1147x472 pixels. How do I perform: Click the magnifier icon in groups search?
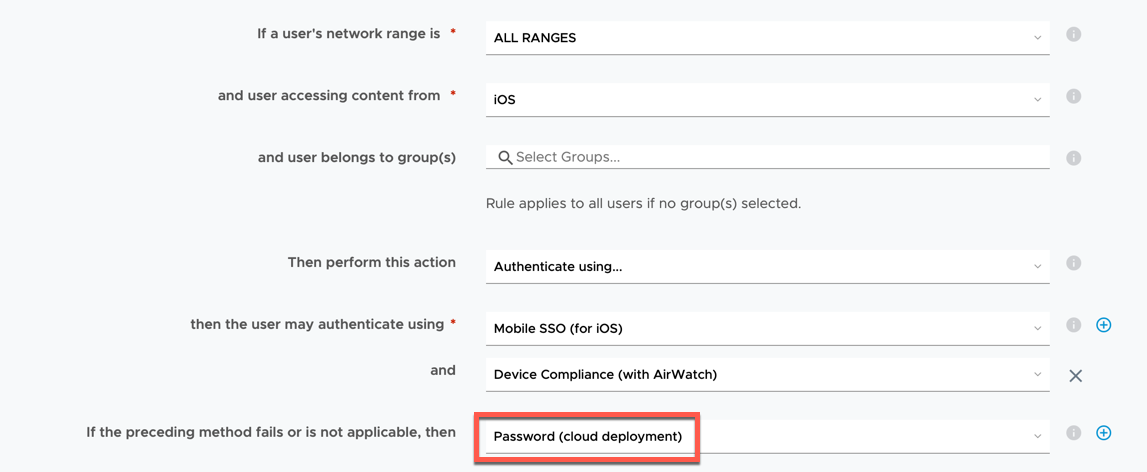[x=505, y=158]
